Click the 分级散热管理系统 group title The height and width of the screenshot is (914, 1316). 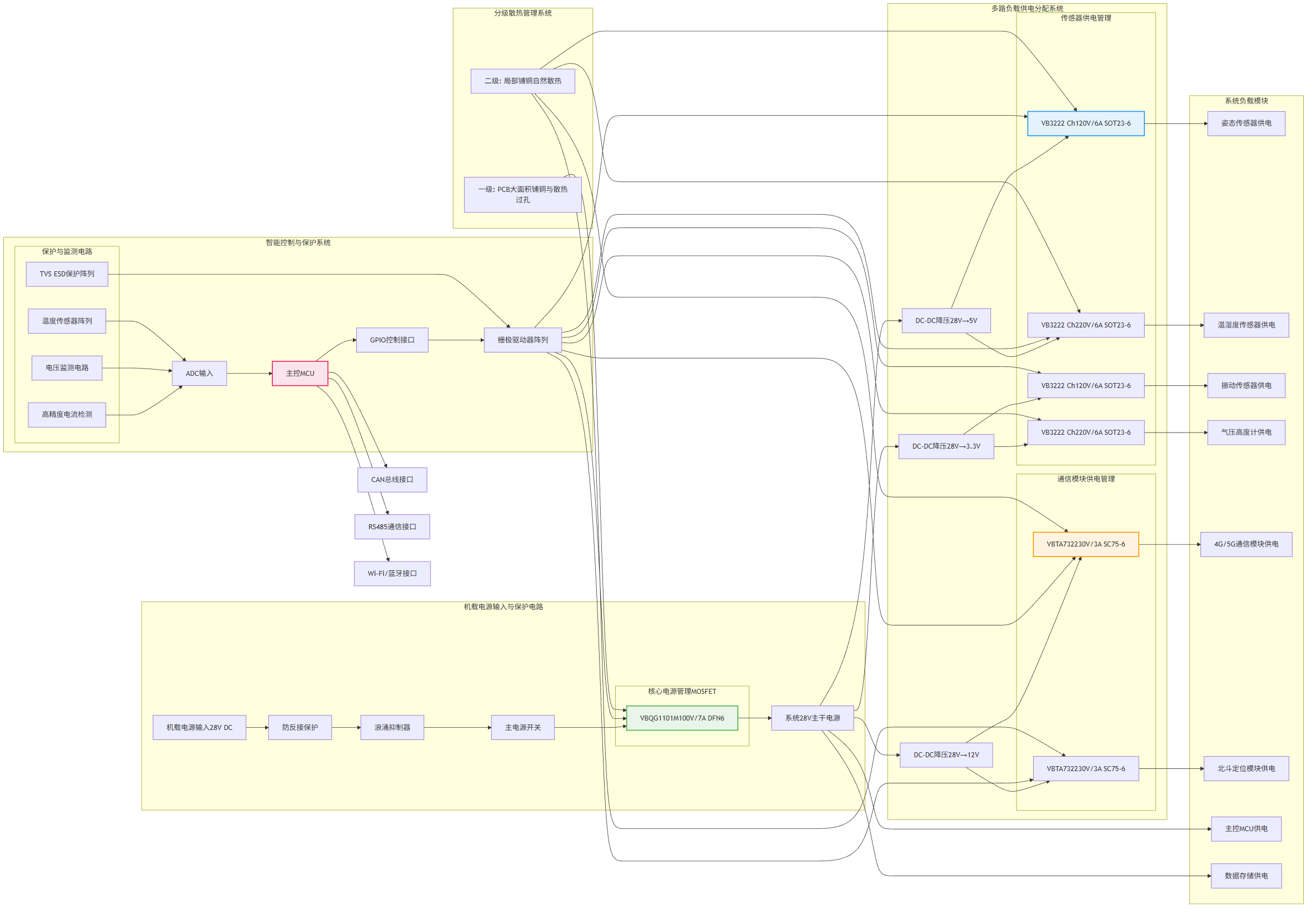[x=522, y=13]
